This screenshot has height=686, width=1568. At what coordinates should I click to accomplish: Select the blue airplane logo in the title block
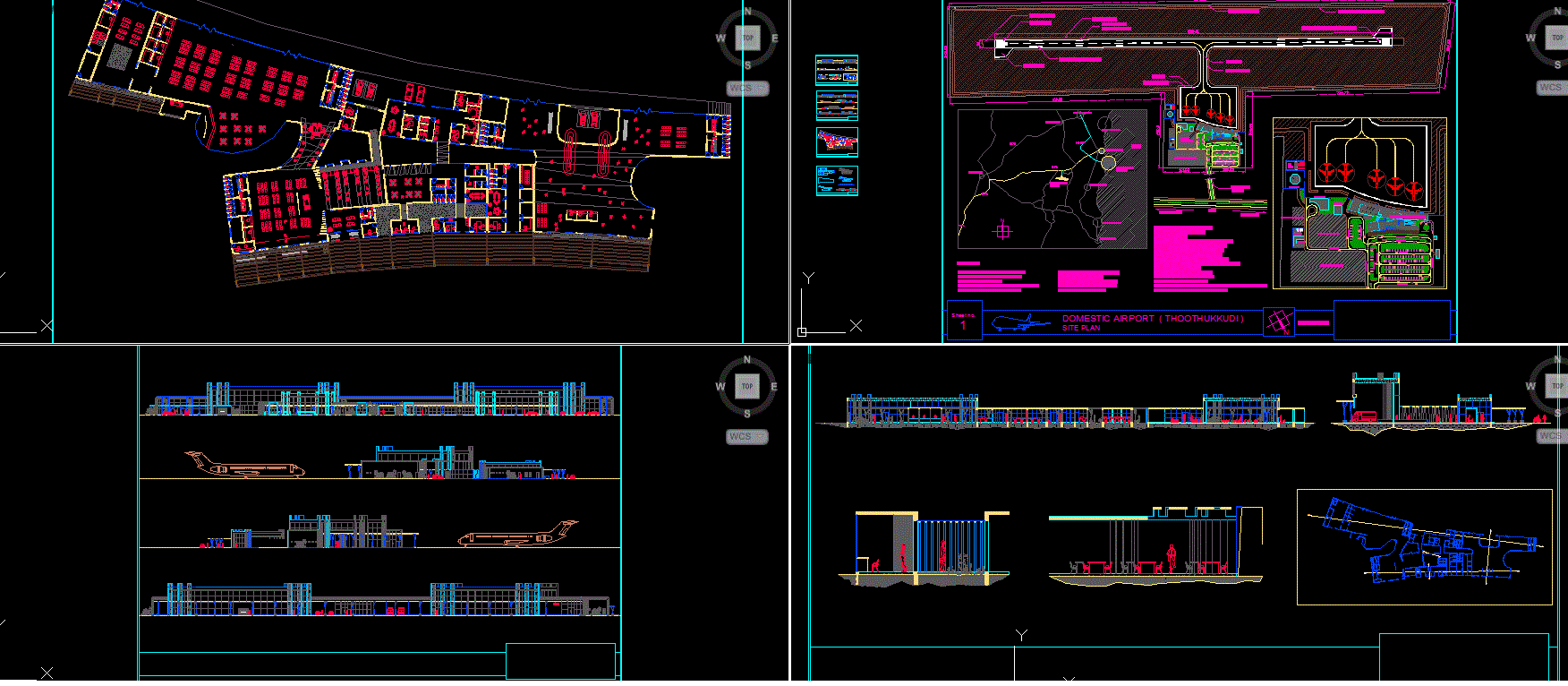pyautogui.click(x=1020, y=322)
